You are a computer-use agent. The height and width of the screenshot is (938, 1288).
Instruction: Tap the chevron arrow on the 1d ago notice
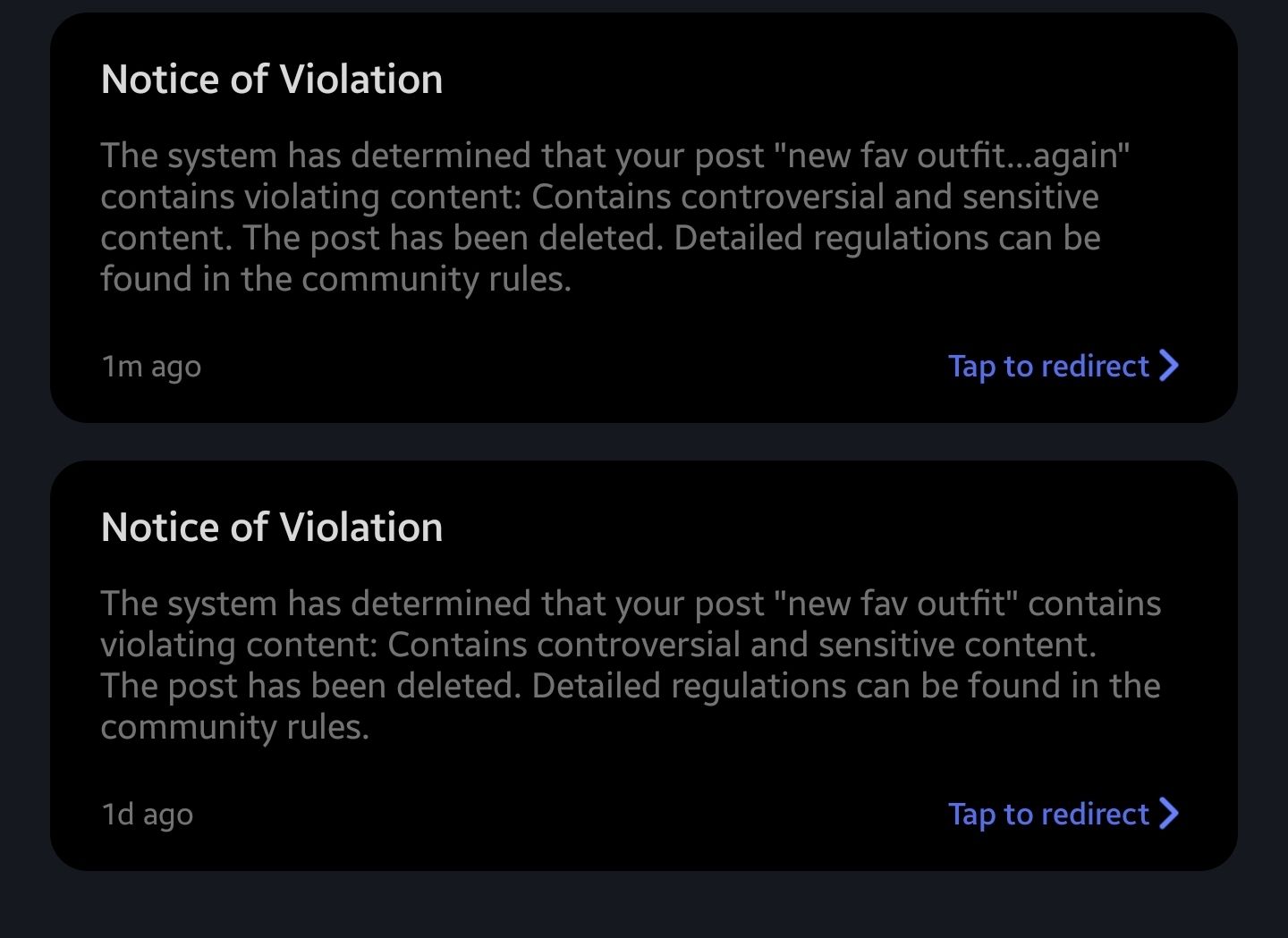click(1169, 814)
